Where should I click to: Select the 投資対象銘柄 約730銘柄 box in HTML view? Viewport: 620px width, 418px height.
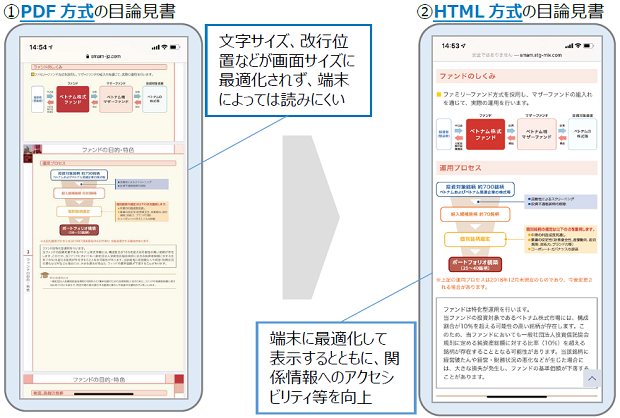(480, 190)
